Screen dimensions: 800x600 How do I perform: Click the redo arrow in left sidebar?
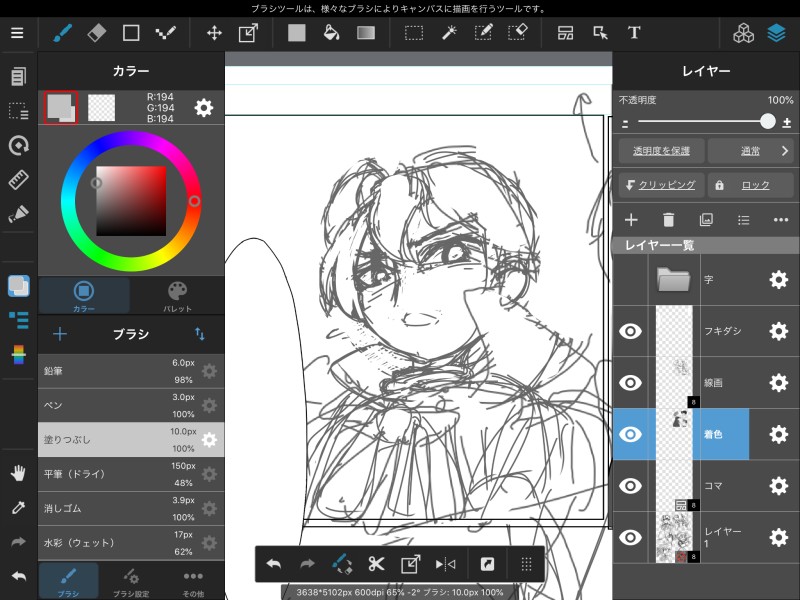18,542
